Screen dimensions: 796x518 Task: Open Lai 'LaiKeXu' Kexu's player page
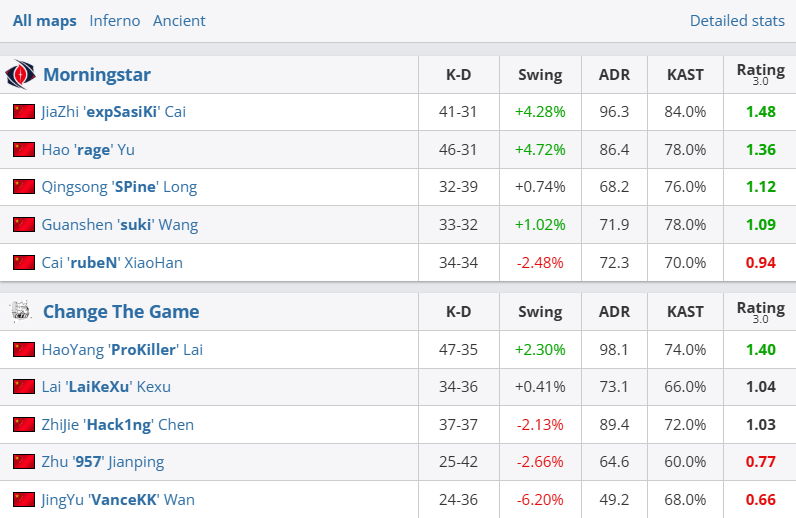tap(107, 387)
